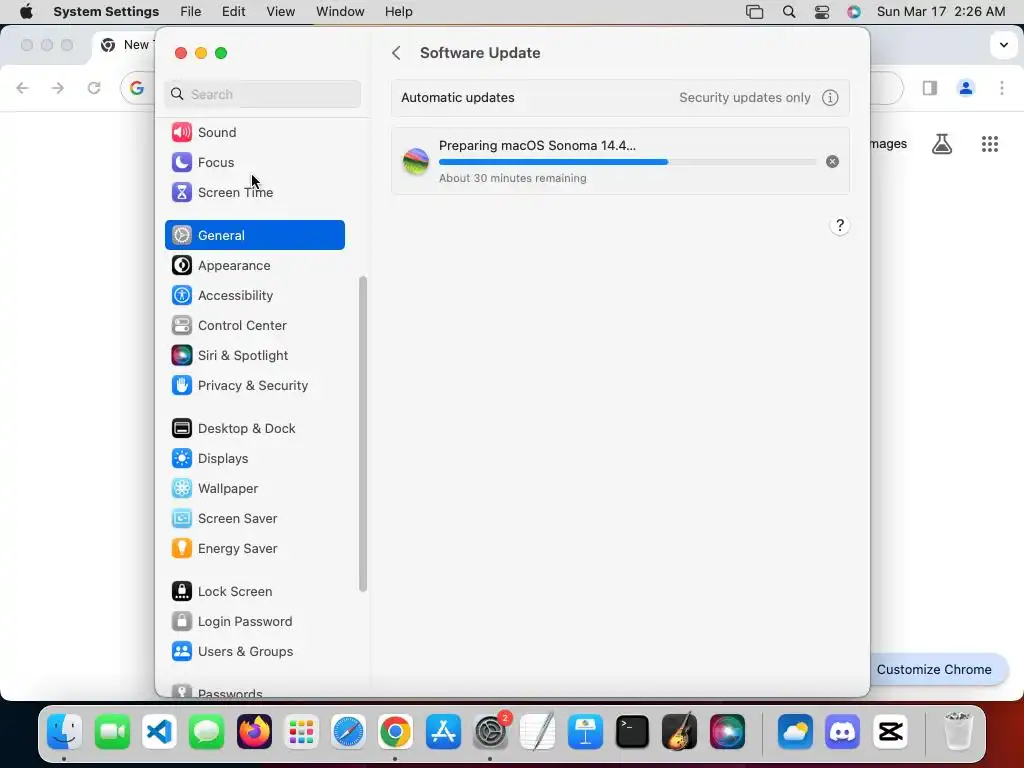Switch to Chrome in the Dock

pos(395,731)
